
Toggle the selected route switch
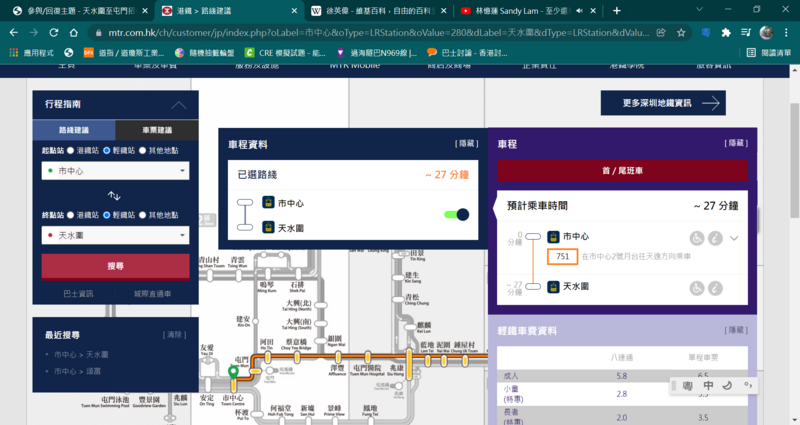tap(456, 214)
